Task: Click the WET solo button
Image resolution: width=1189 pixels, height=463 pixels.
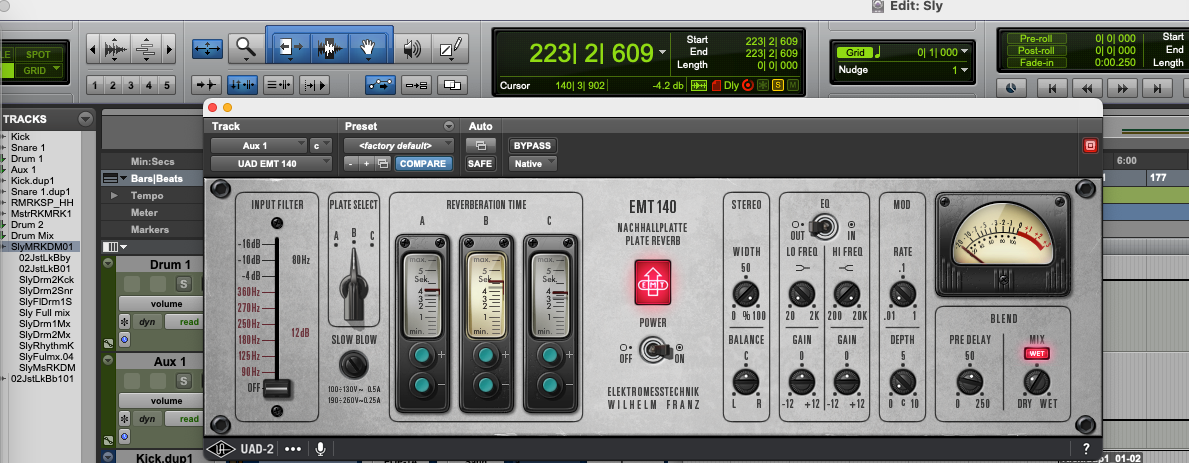Action: click(1036, 353)
